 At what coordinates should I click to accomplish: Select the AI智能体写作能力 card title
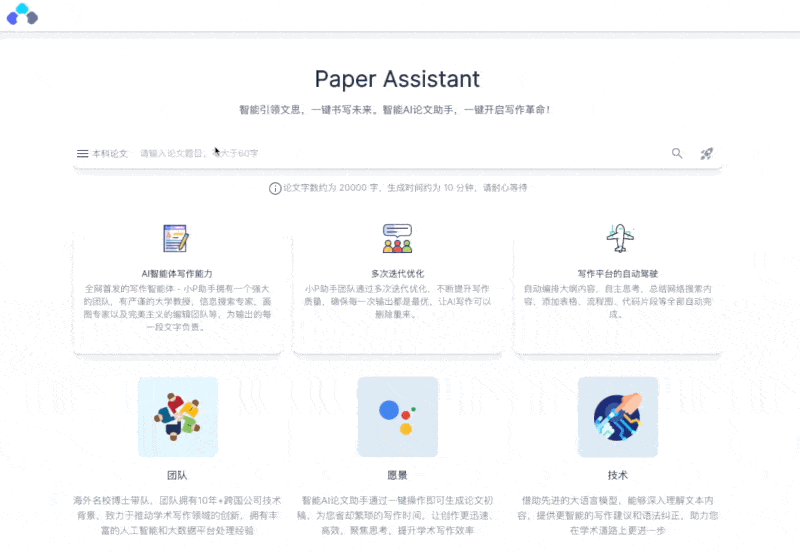(x=177, y=273)
